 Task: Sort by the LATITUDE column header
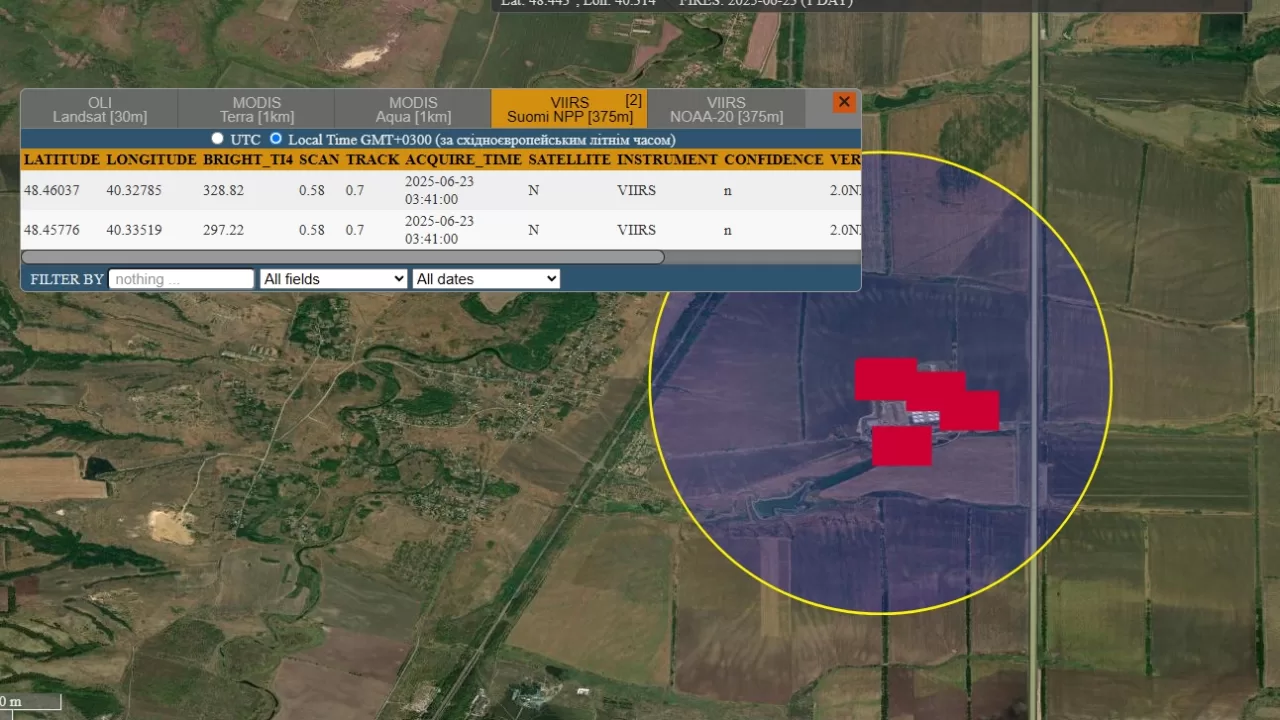[x=62, y=160]
